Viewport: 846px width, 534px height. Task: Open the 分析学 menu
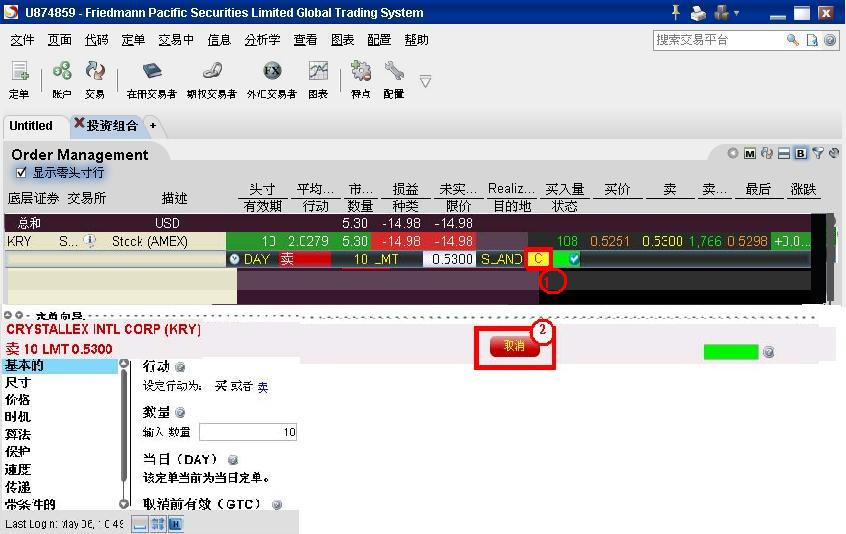tap(262, 40)
